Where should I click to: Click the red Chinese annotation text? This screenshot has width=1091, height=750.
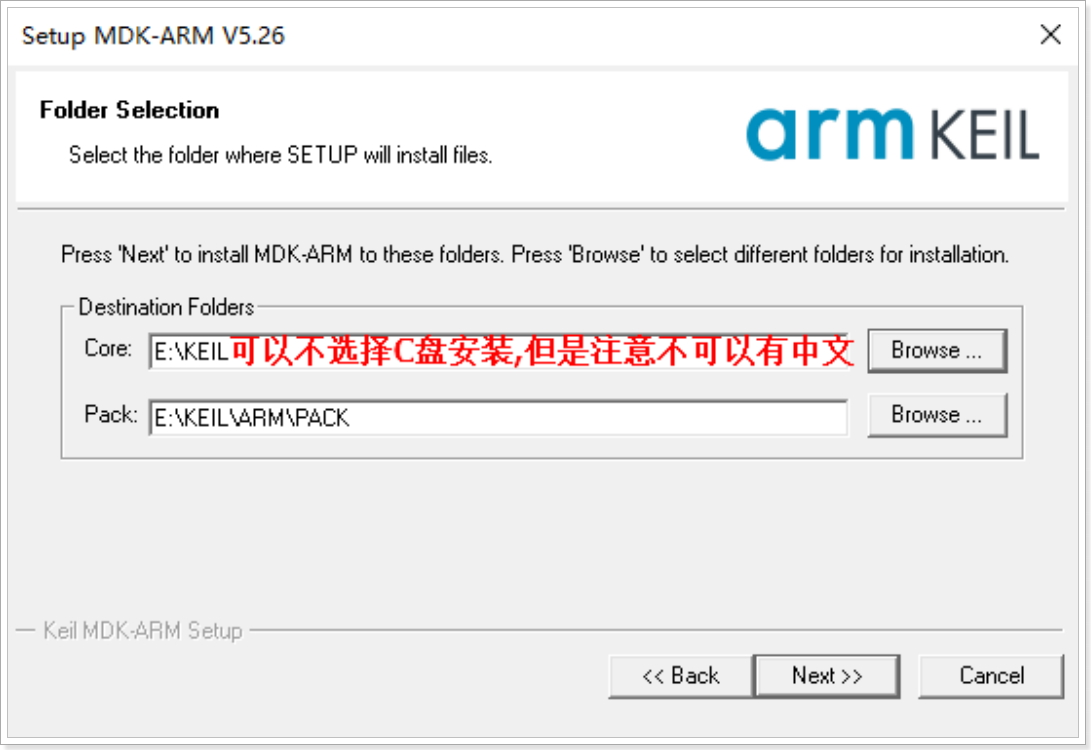click(x=541, y=351)
